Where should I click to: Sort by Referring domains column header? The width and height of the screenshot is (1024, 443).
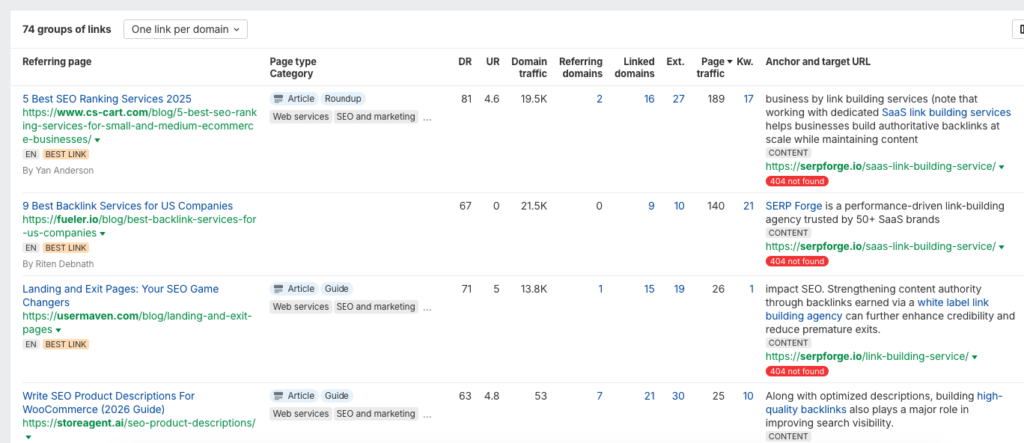581,67
